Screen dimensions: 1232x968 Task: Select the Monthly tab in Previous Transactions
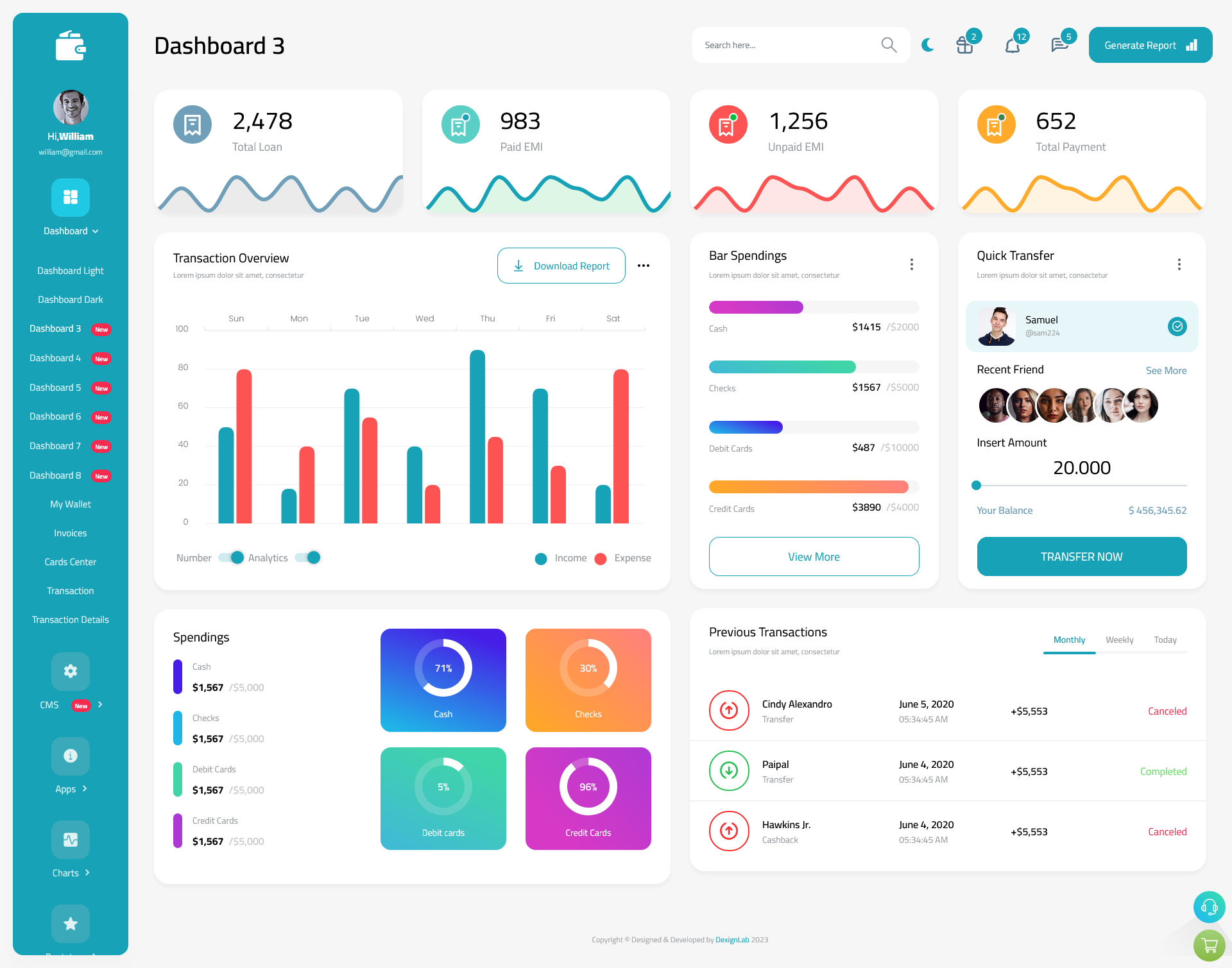[1070, 639]
